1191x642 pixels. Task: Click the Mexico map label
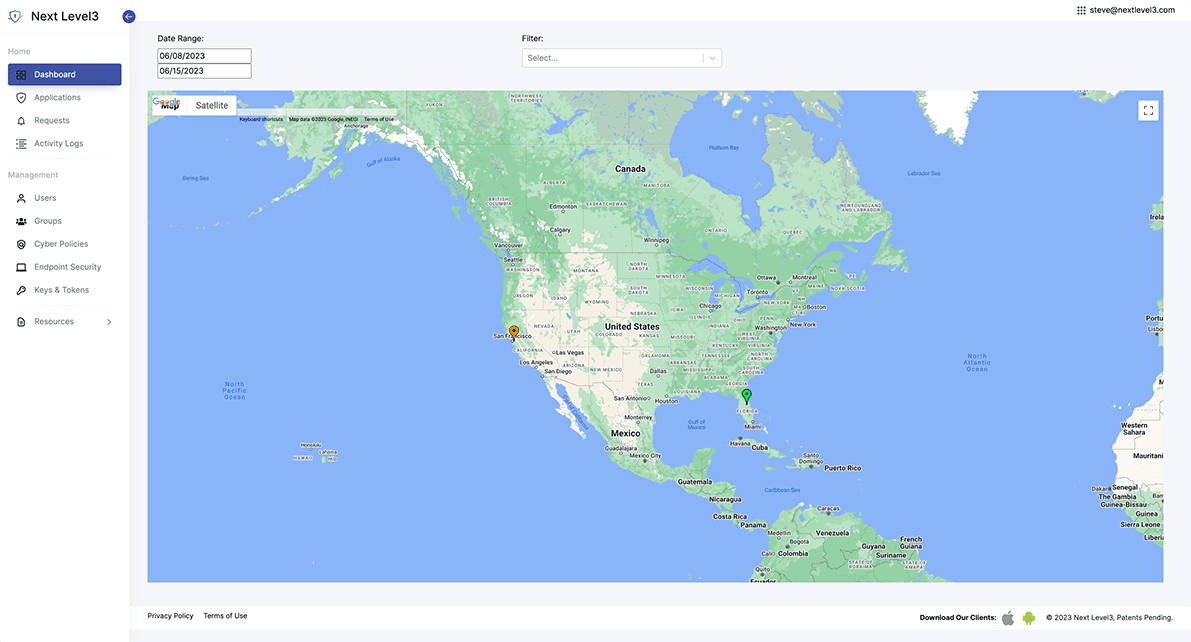click(626, 433)
